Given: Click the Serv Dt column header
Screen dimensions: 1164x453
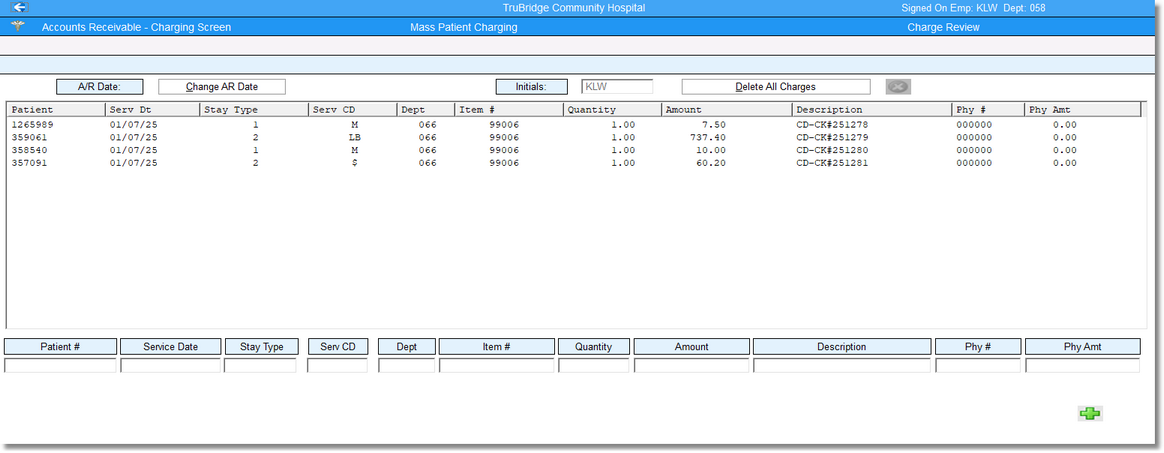Looking at the screenshot, I should pyautogui.click(x=153, y=110).
